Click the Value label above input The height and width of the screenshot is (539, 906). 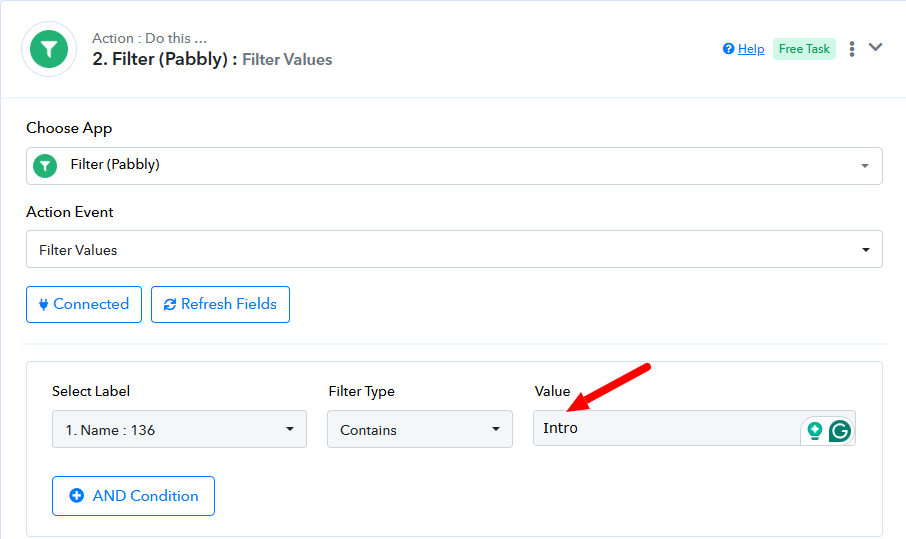click(x=552, y=391)
